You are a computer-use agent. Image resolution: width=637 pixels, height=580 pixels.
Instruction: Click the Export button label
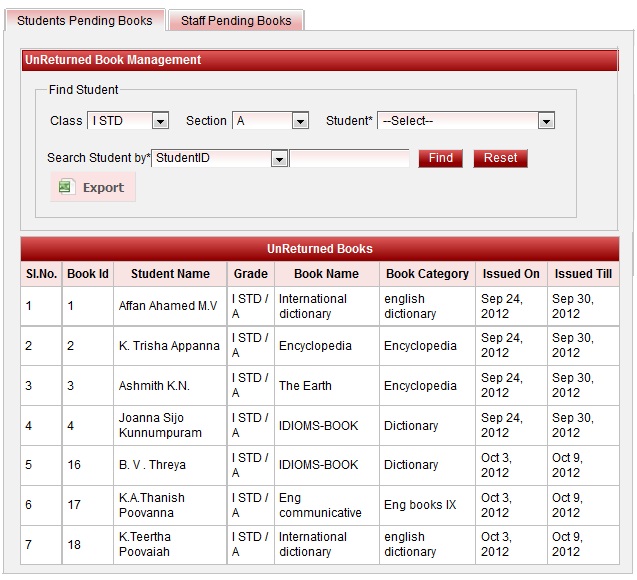pyautogui.click(x=103, y=187)
